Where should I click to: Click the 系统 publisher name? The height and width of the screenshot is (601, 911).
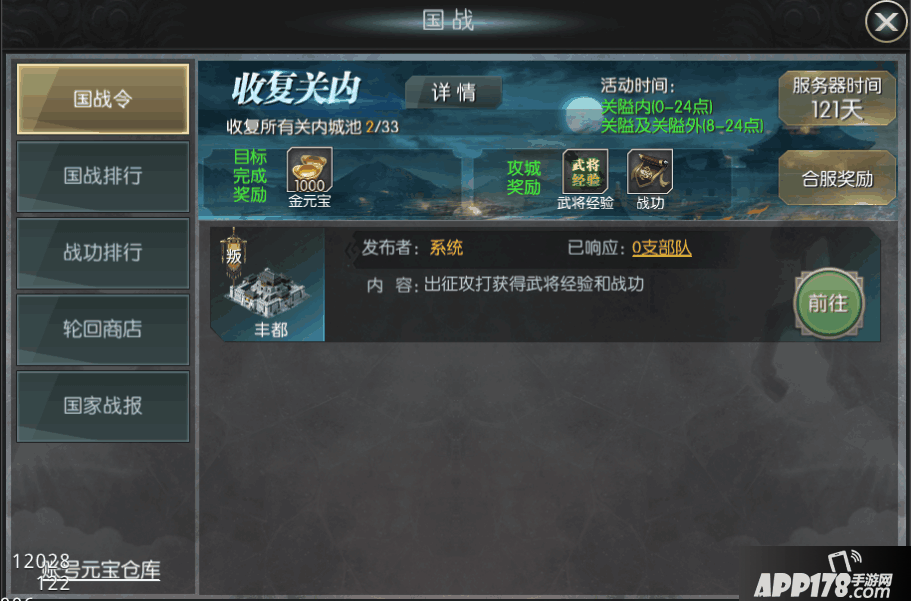coord(446,248)
